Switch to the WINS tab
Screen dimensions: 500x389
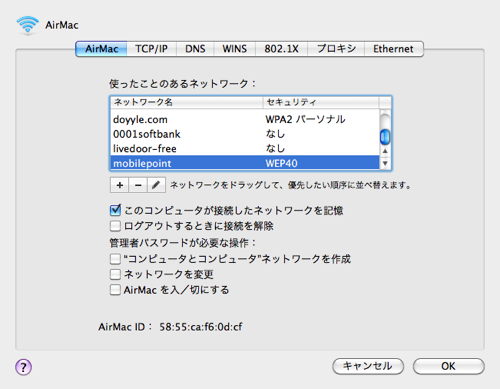(235, 49)
